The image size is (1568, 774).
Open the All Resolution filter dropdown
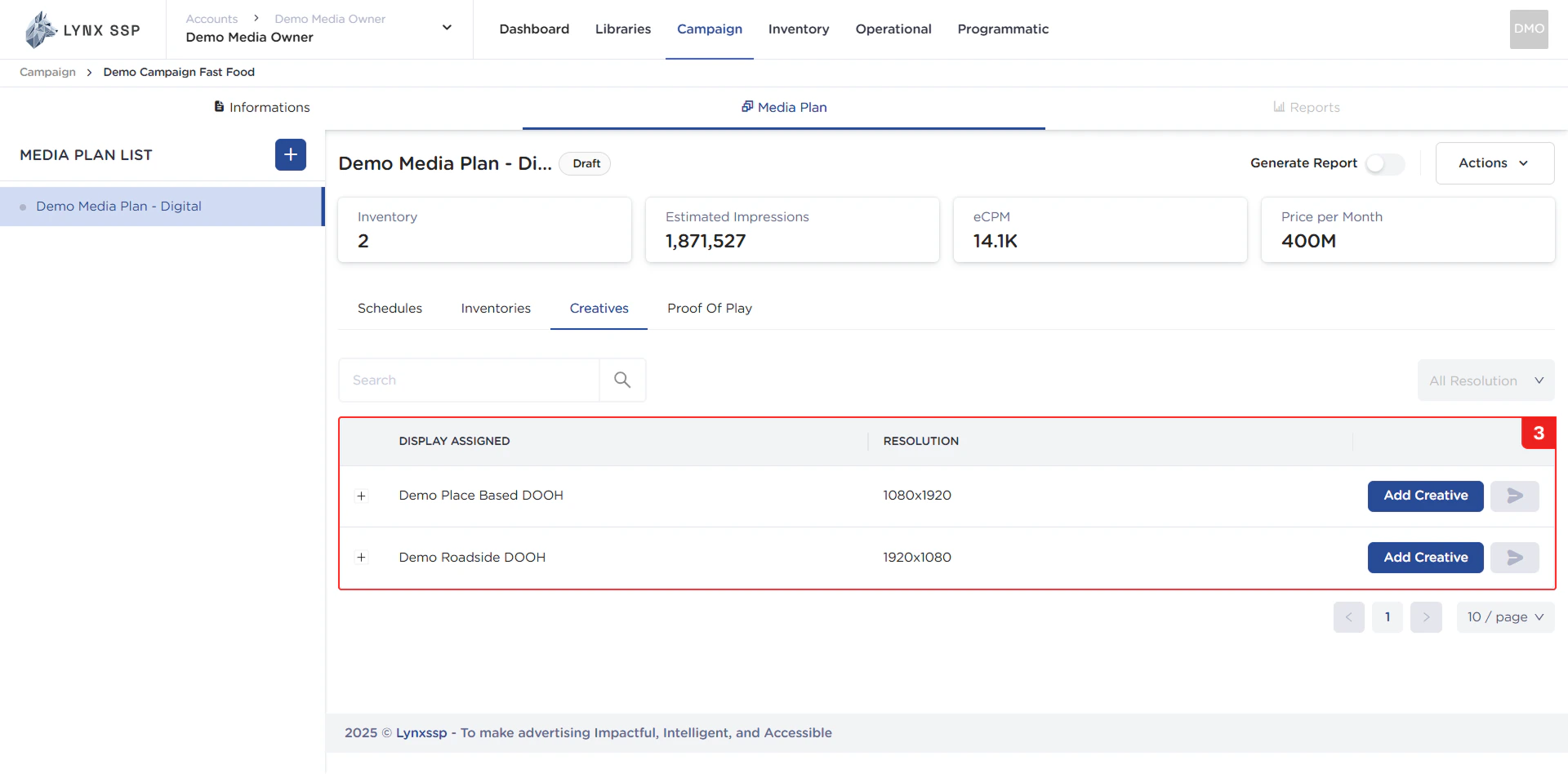point(1486,380)
